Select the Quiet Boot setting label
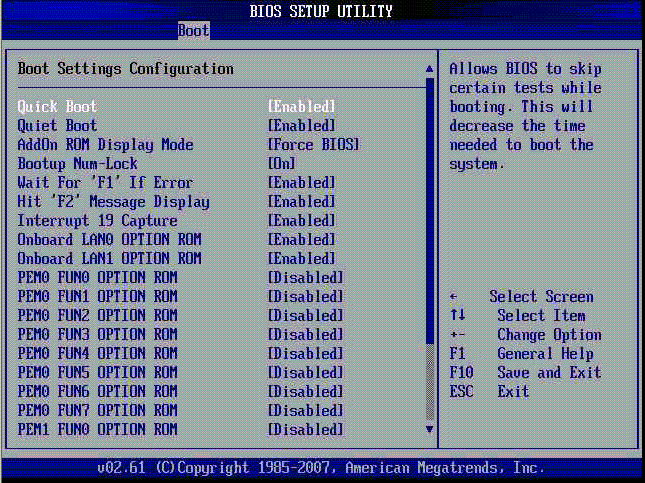This screenshot has width=645, height=483. pyautogui.click(x=57, y=126)
